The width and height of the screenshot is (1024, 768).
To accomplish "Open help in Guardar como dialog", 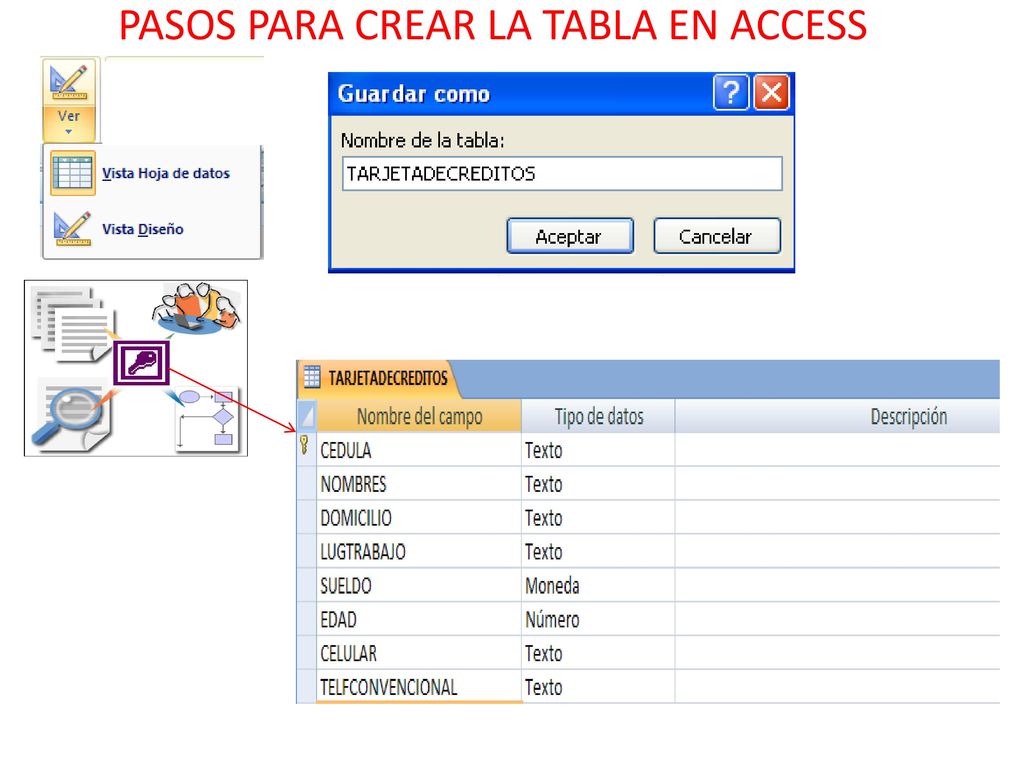I will [x=731, y=93].
